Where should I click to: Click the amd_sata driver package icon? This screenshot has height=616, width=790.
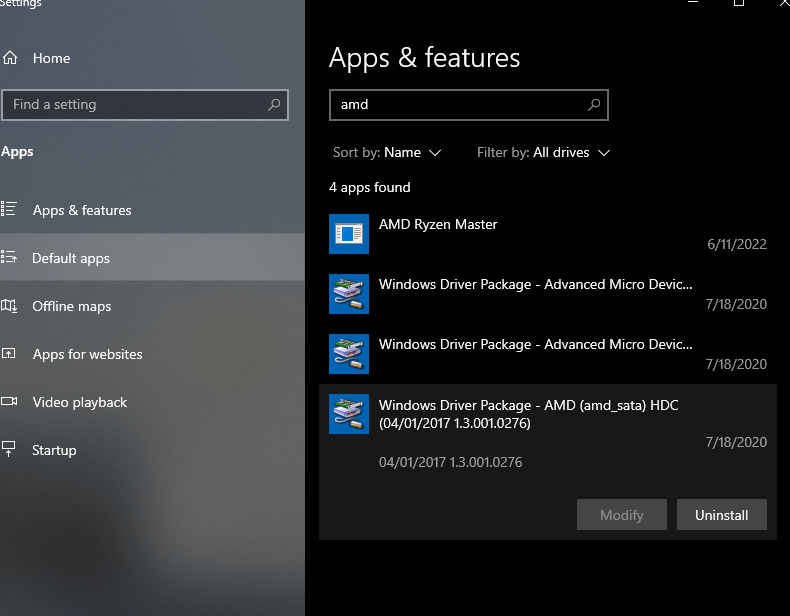tap(349, 414)
